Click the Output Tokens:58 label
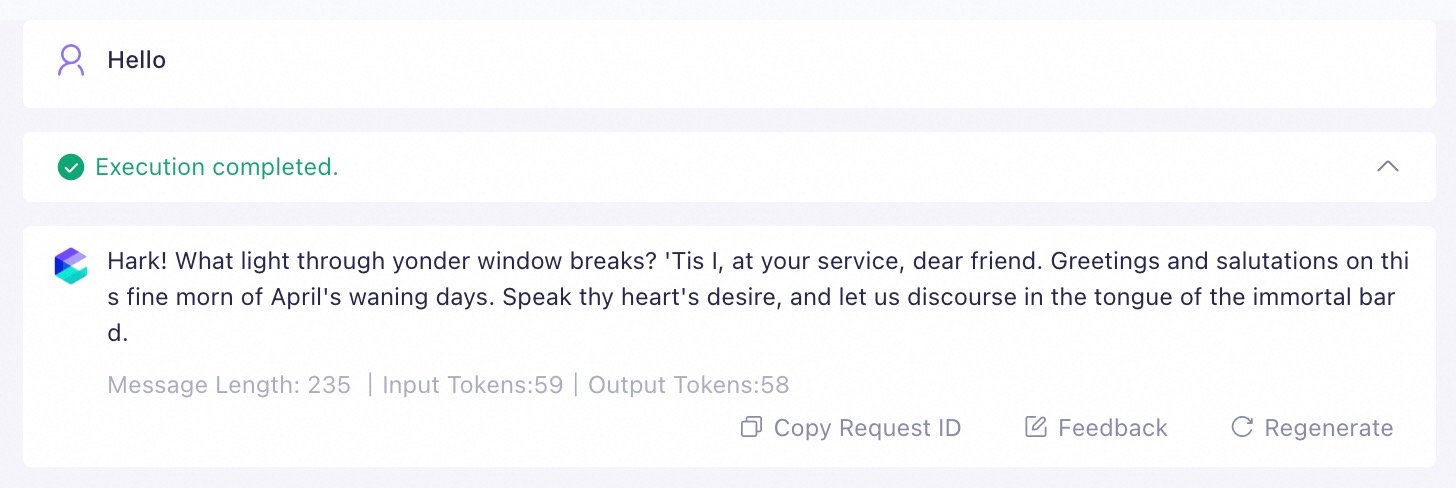The height and width of the screenshot is (488, 1456). [689, 385]
